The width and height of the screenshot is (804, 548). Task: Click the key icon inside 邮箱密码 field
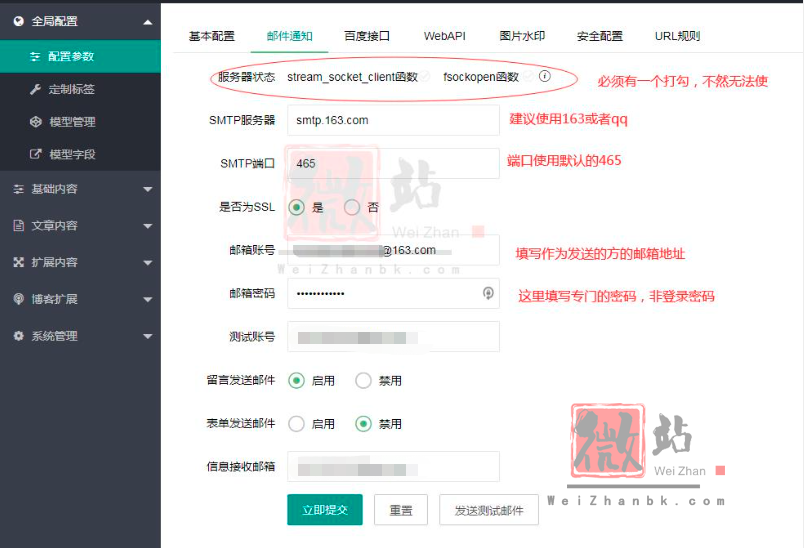[x=488, y=293]
